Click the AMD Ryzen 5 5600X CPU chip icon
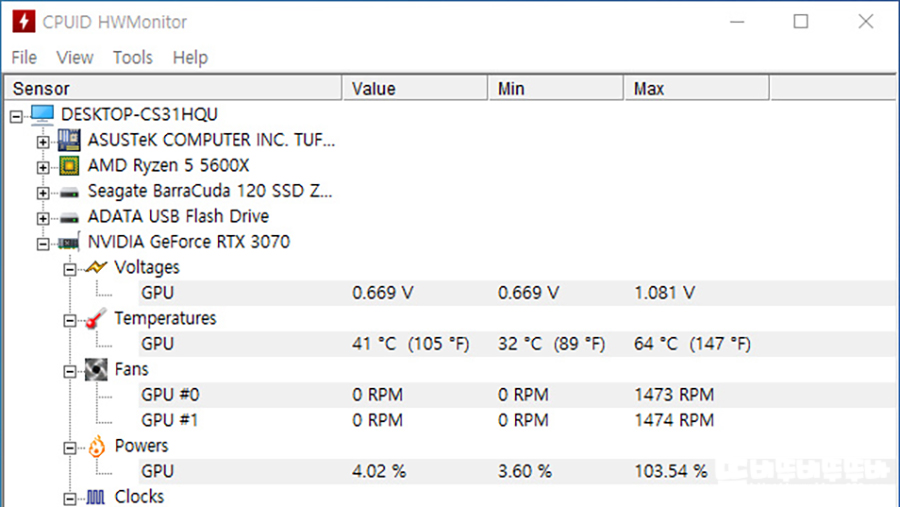Viewport: 900px width, 507px height. pyautogui.click(x=69, y=166)
